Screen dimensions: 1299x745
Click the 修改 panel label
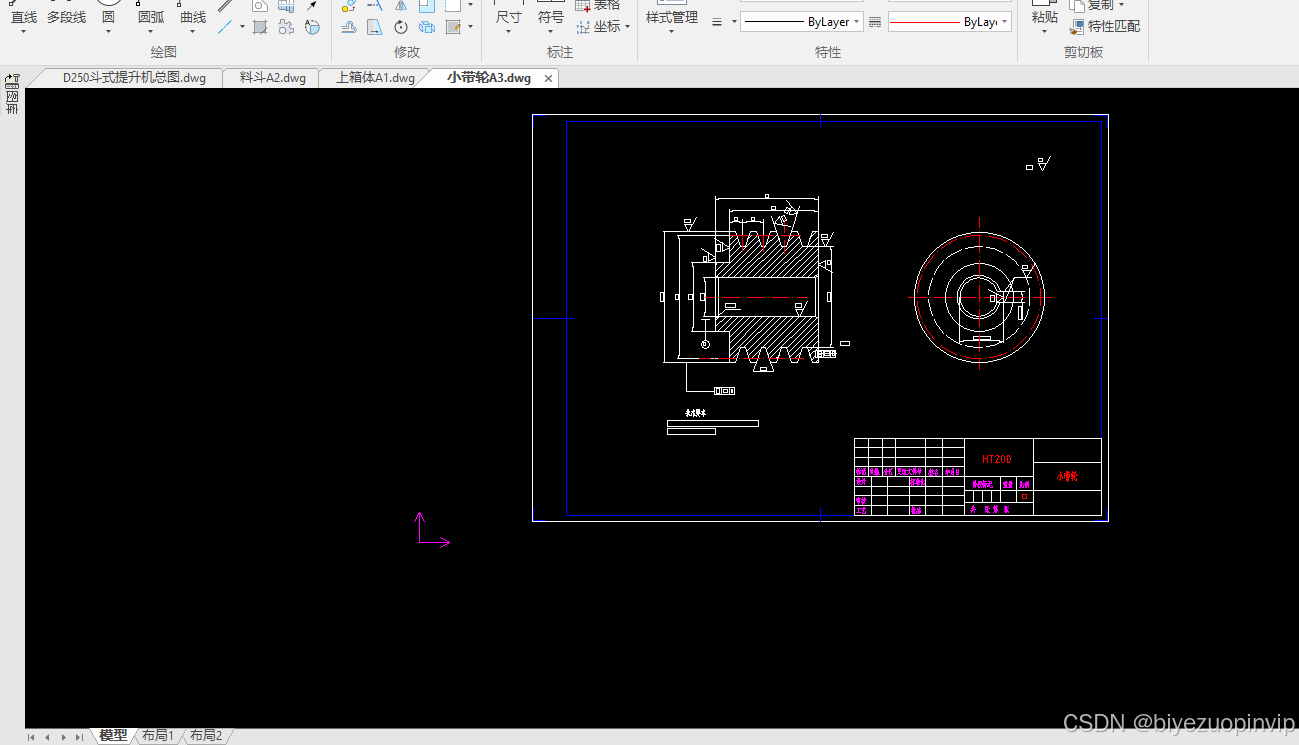(x=406, y=52)
